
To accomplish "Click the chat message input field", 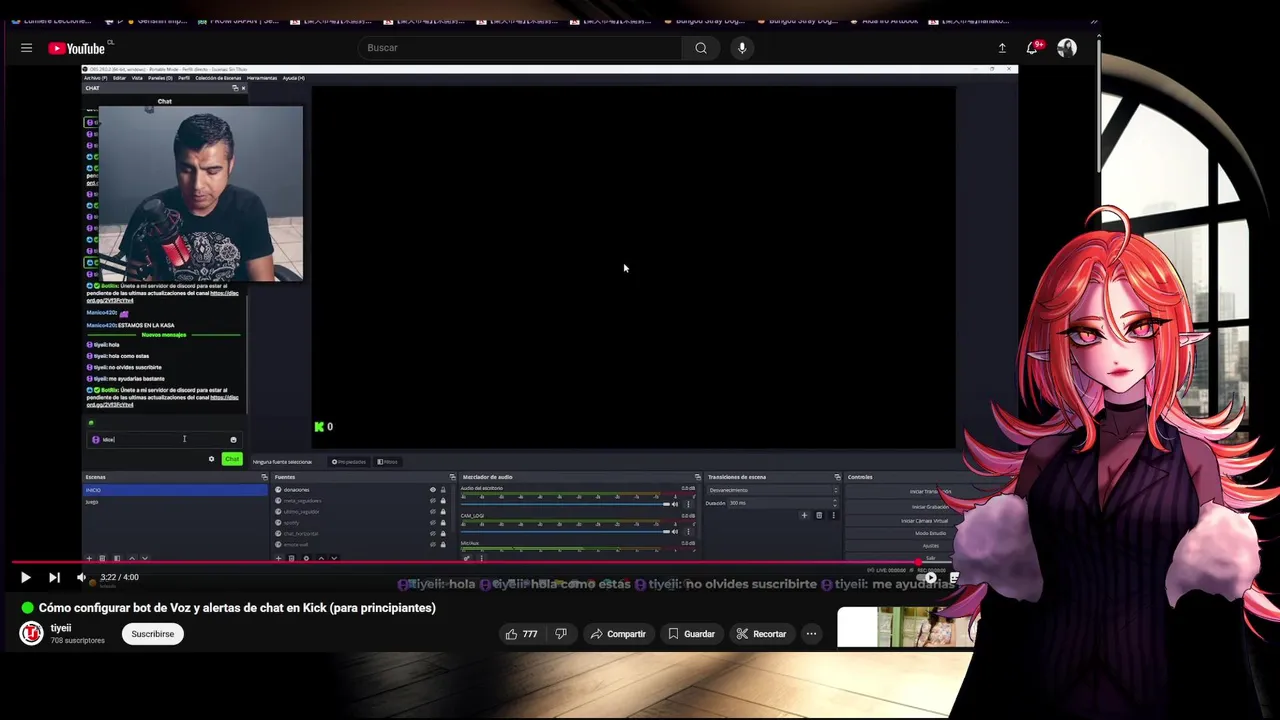I will 164,439.
